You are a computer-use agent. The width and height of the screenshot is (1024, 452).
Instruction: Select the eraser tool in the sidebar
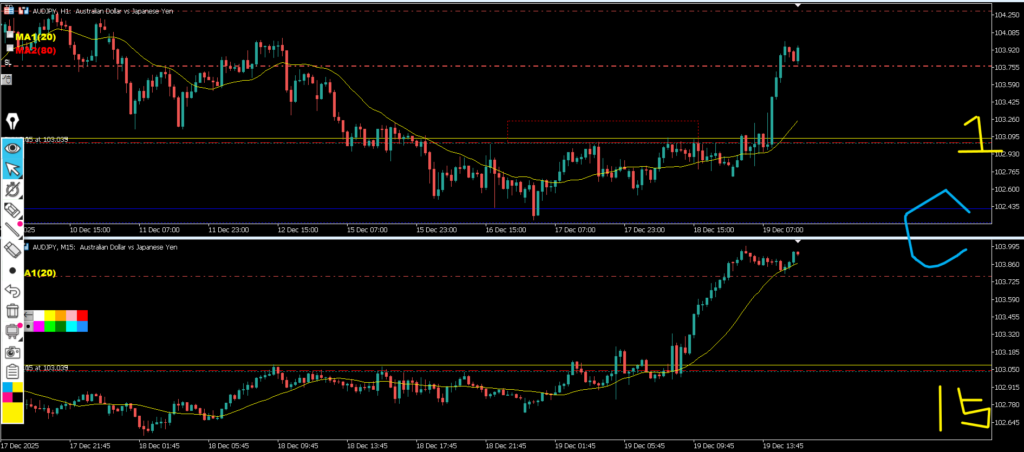pyautogui.click(x=12, y=250)
